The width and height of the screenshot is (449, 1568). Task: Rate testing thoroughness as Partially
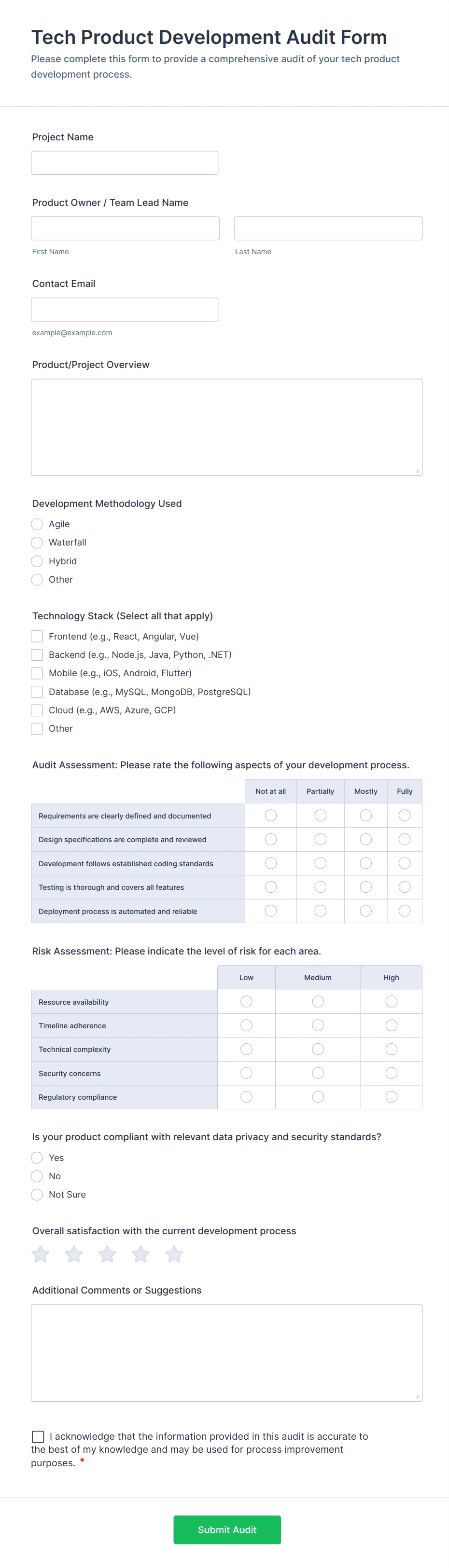[x=320, y=887]
